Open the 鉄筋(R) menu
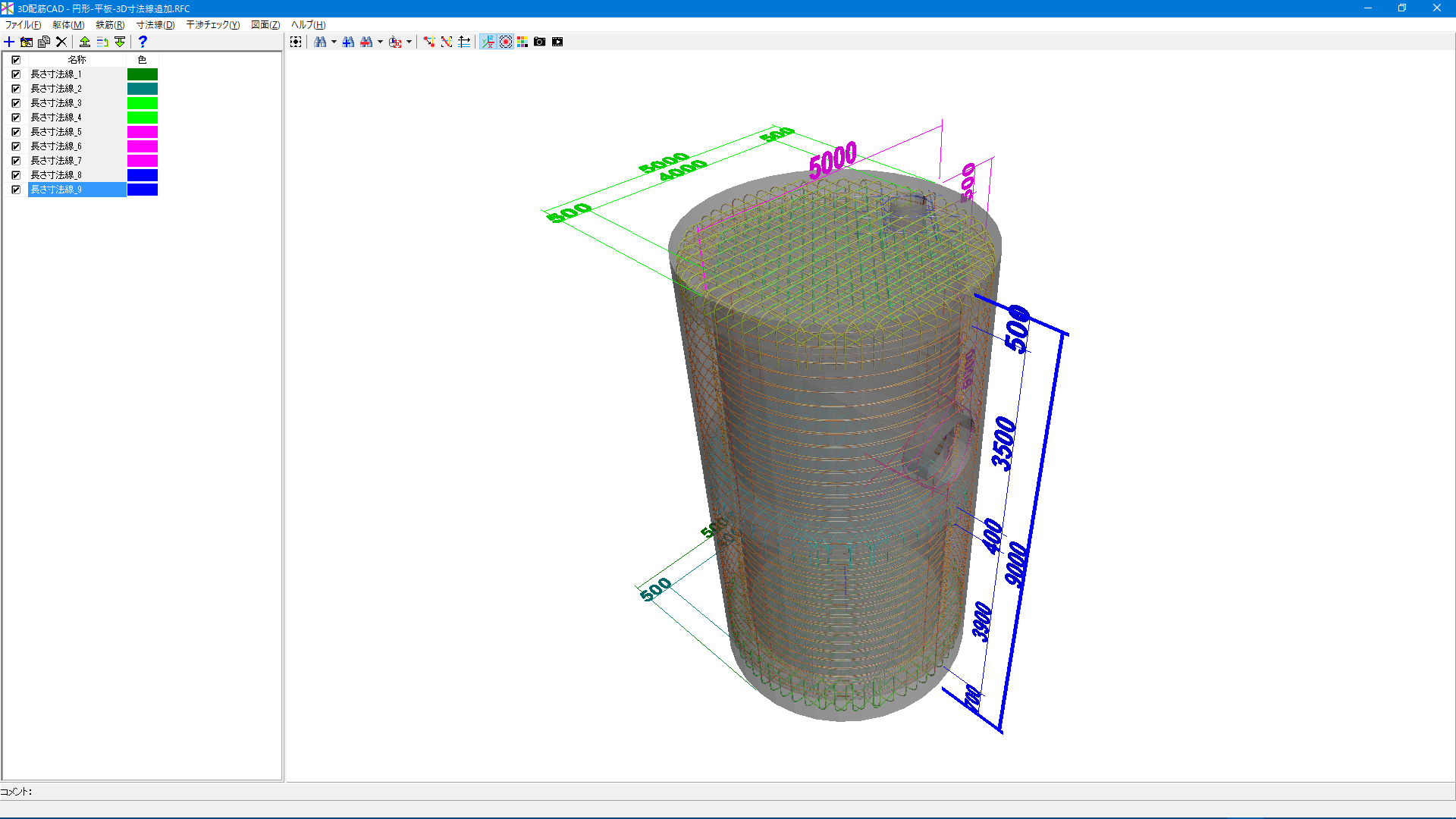This screenshot has width=1456, height=819. [110, 25]
